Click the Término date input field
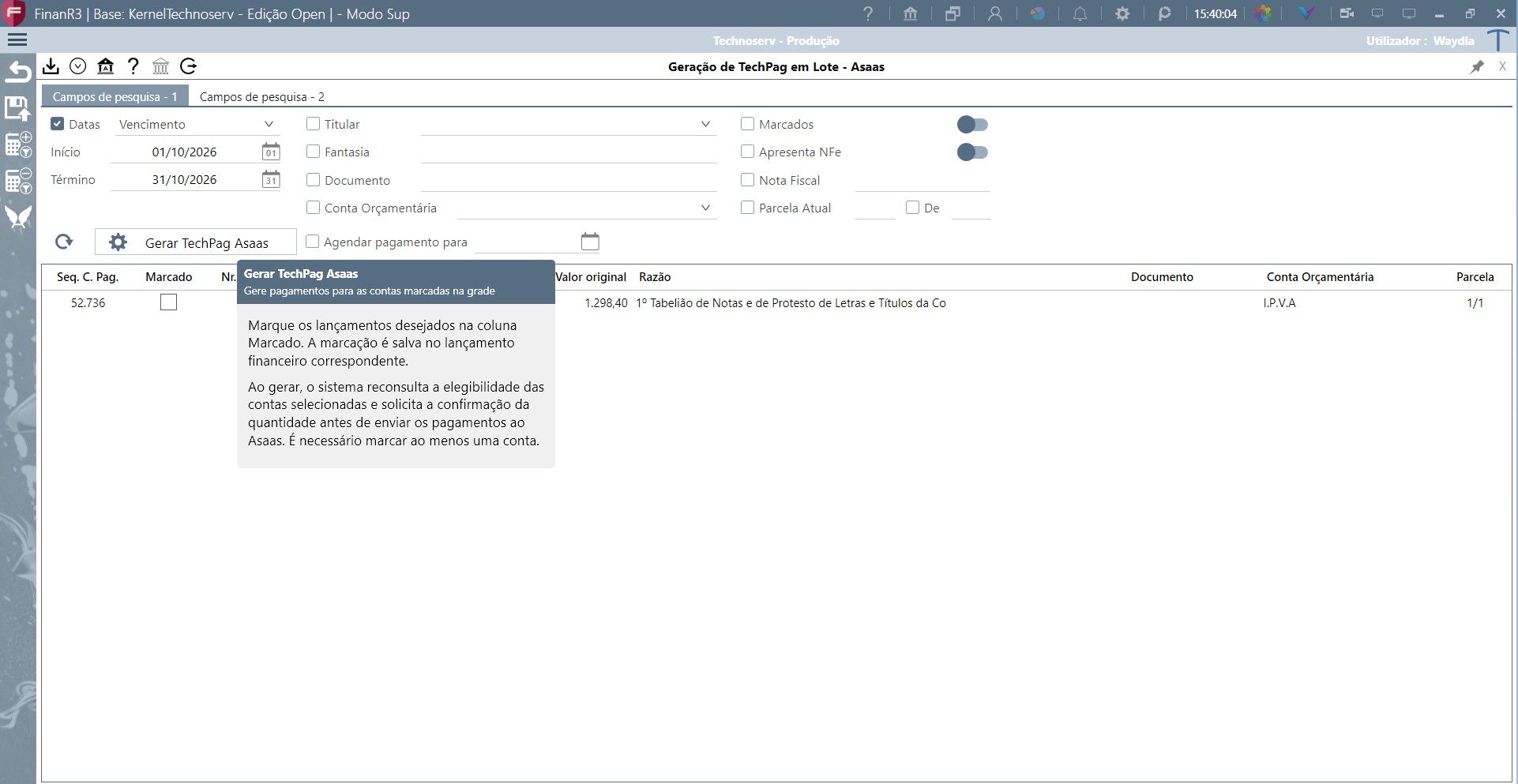Image resolution: width=1518 pixels, height=784 pixels. click(185, 180)
